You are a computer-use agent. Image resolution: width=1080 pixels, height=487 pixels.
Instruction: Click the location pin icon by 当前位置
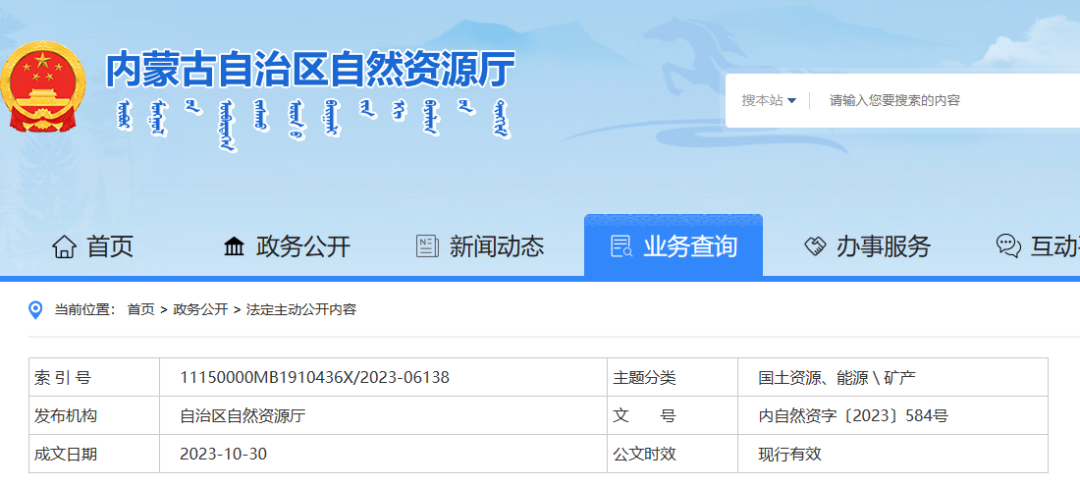pyautogui.click(x=35, y=310)
